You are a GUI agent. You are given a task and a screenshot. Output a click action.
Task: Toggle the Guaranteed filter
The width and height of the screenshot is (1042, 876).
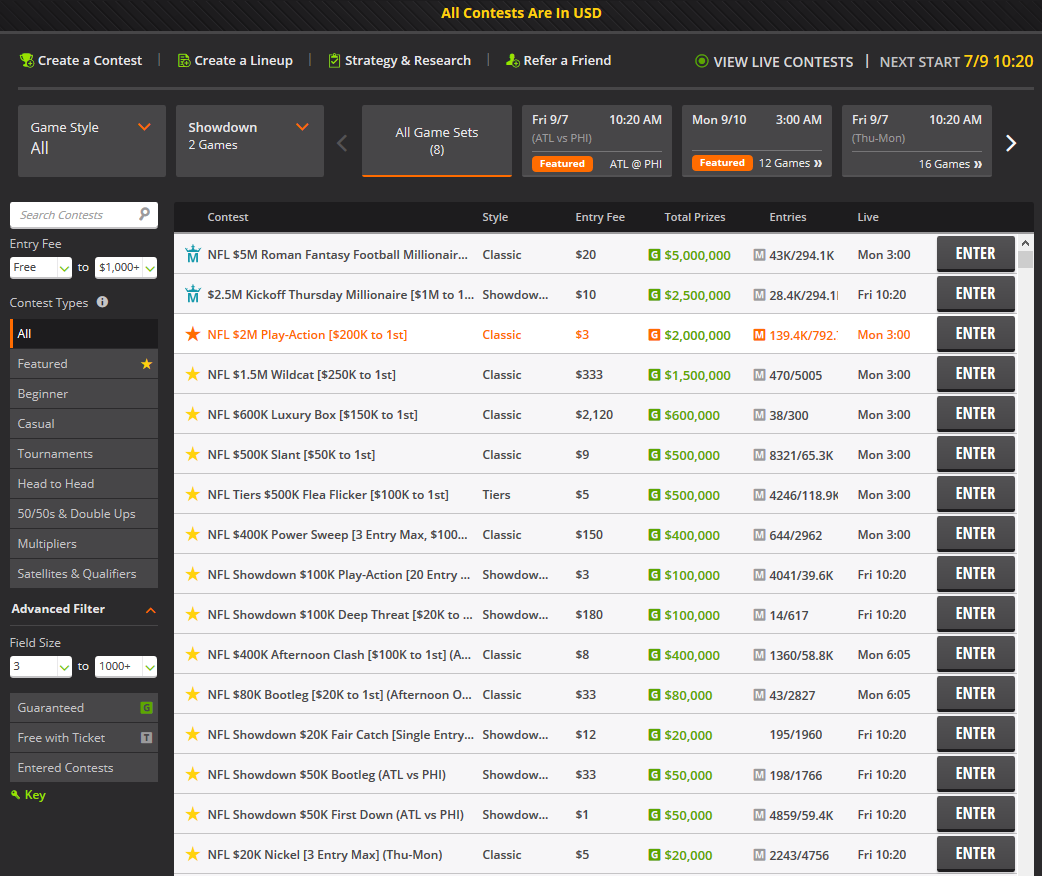84,708
